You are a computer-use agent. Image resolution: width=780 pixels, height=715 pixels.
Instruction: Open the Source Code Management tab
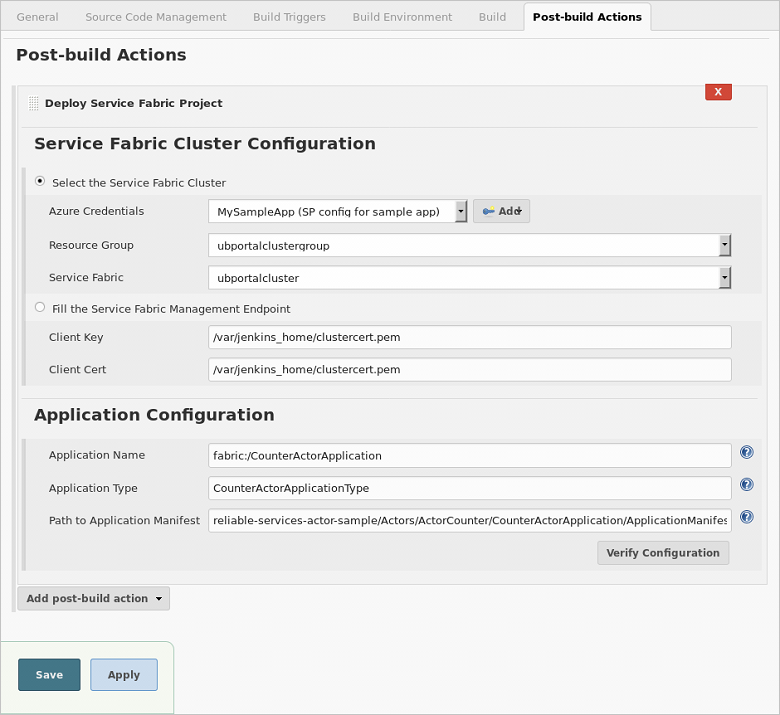156,17
